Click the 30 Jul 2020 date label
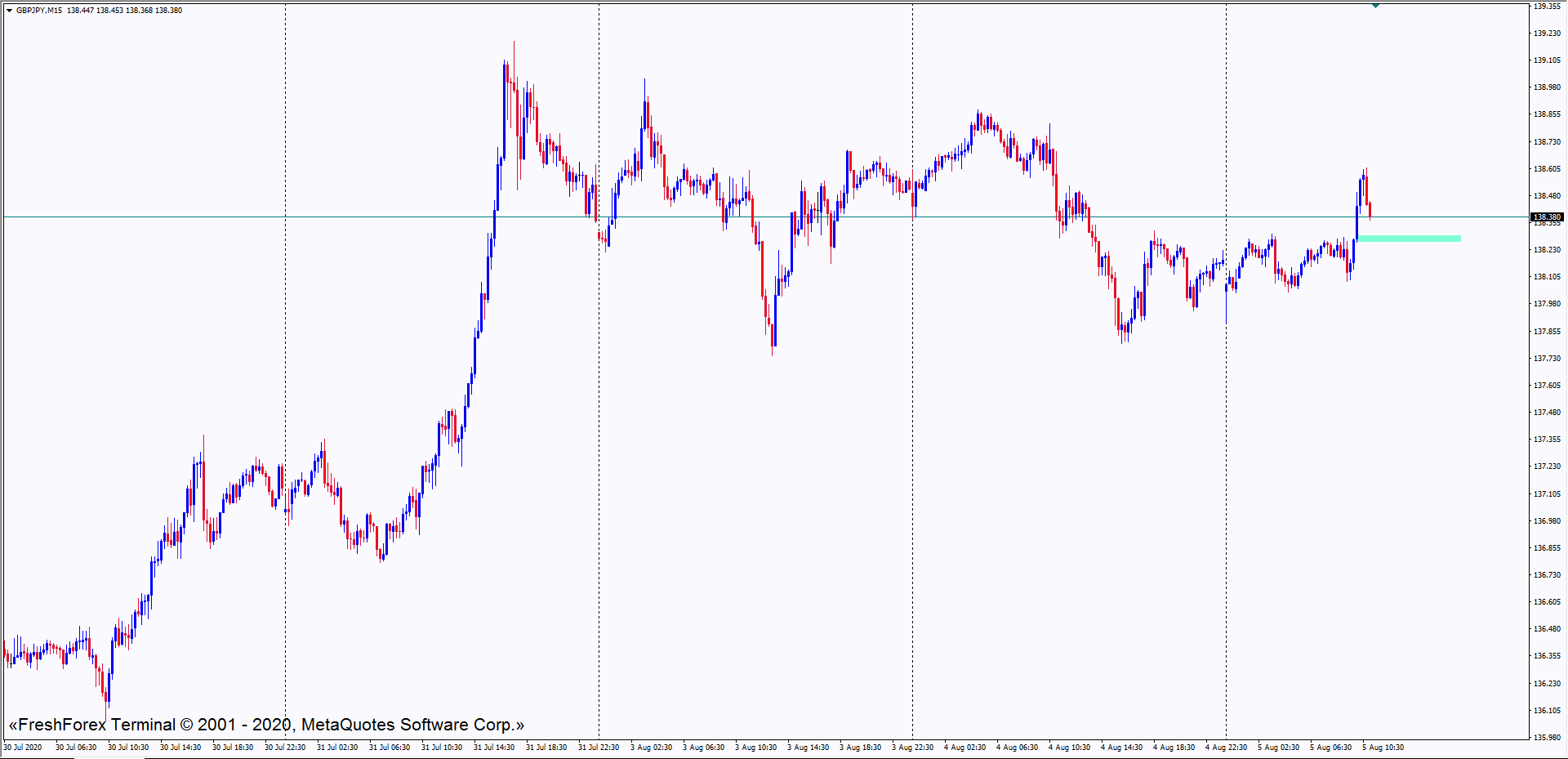This screenshot has width=1568, height=759. 23,748
